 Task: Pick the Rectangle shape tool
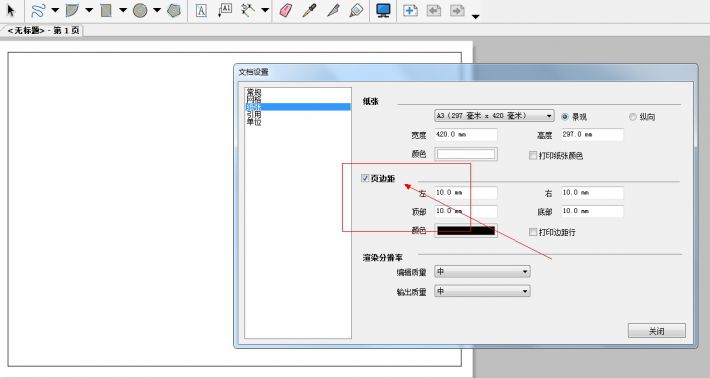pyautogui.click(x=106, y=10)
